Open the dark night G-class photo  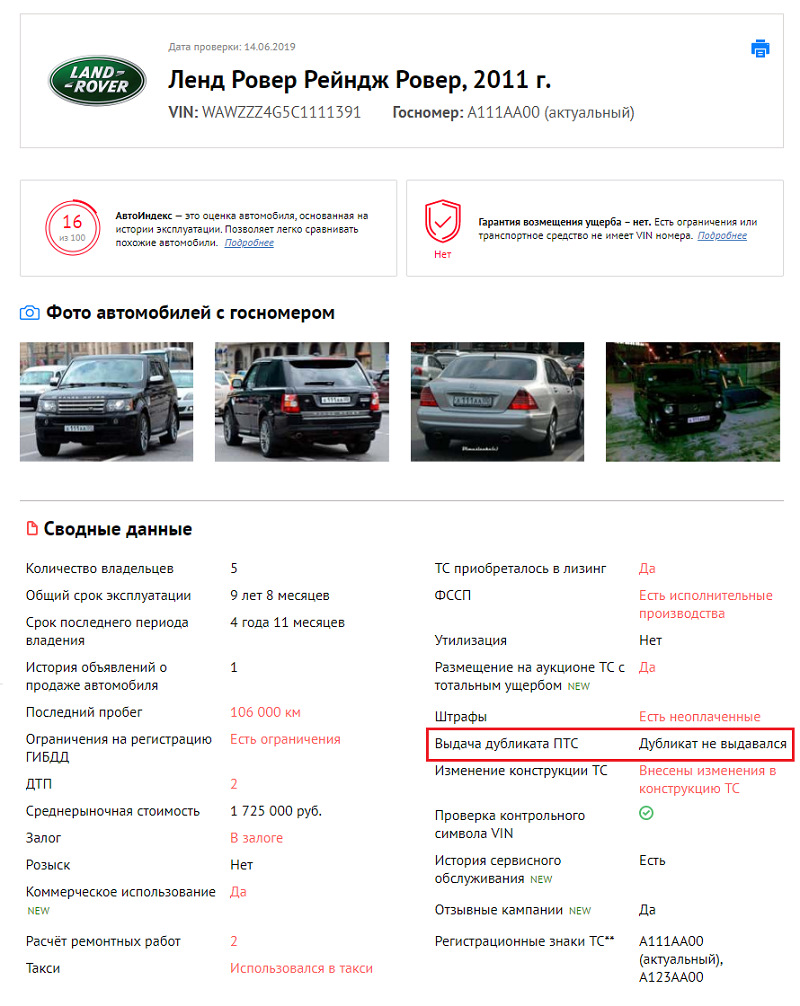click(693, 402)
